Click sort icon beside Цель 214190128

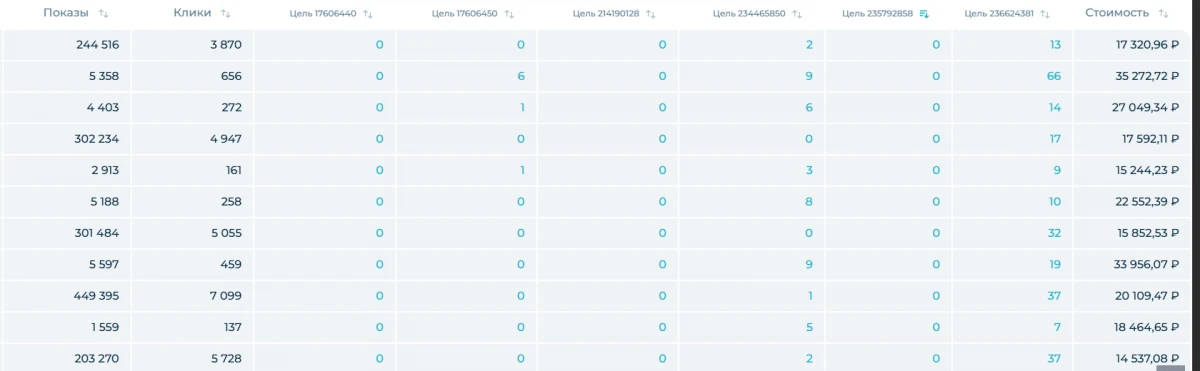[x=651, y=14]
